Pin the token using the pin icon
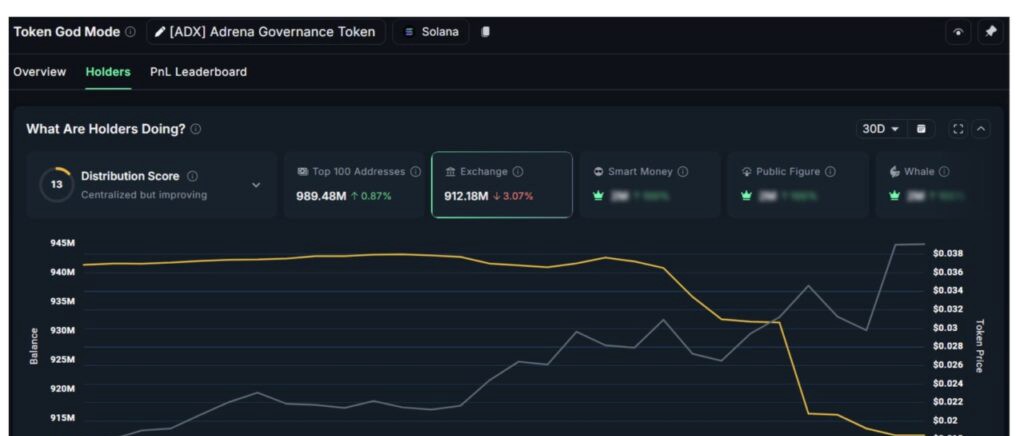 [991, 32]
